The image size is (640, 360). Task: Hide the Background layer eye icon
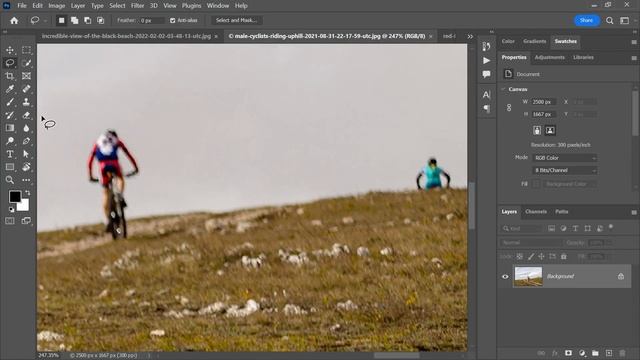point(505,276)
